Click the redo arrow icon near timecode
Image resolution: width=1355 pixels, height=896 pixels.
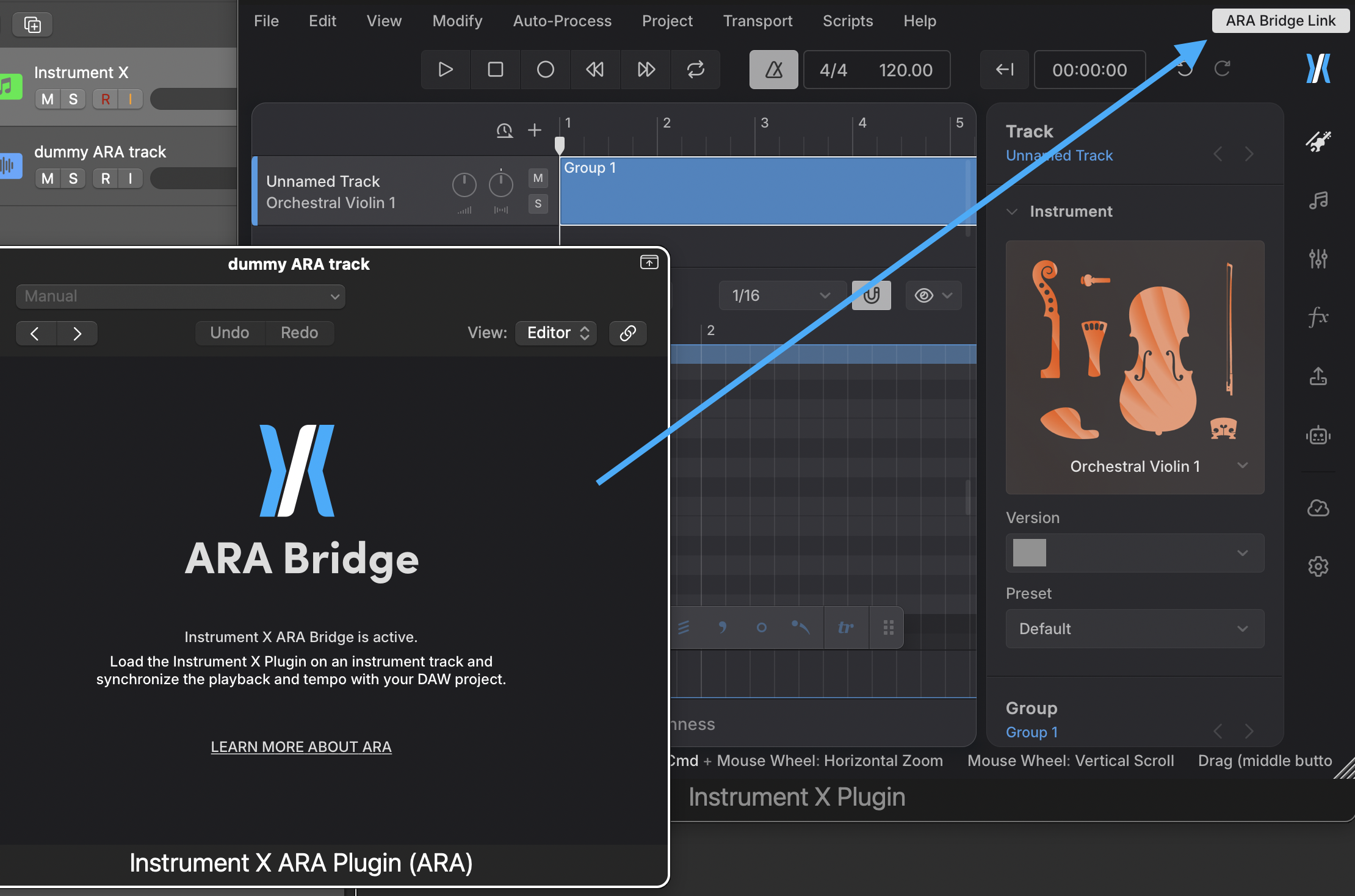click(1222, 68)
